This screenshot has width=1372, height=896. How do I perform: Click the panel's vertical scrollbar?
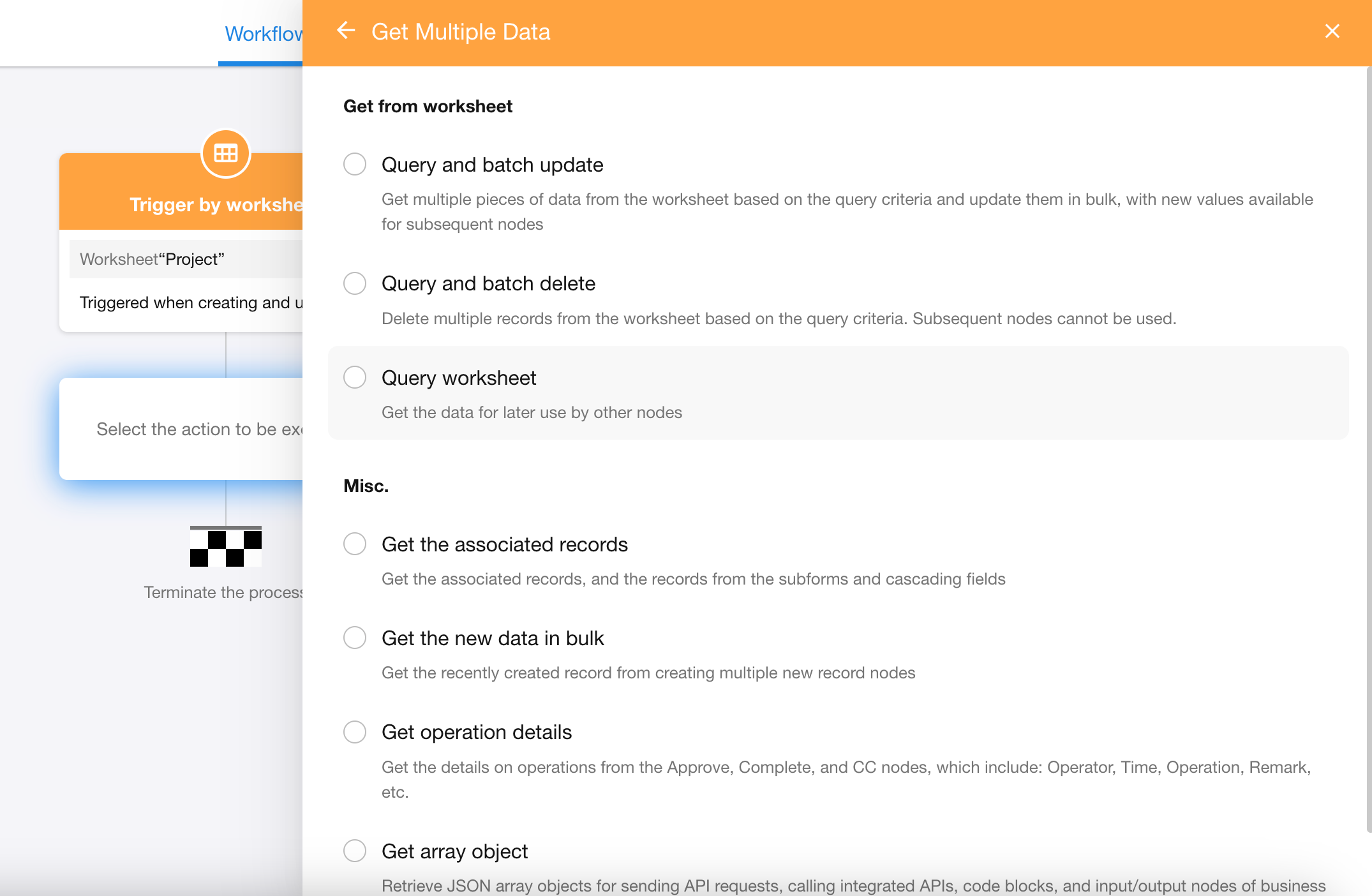1368,447
